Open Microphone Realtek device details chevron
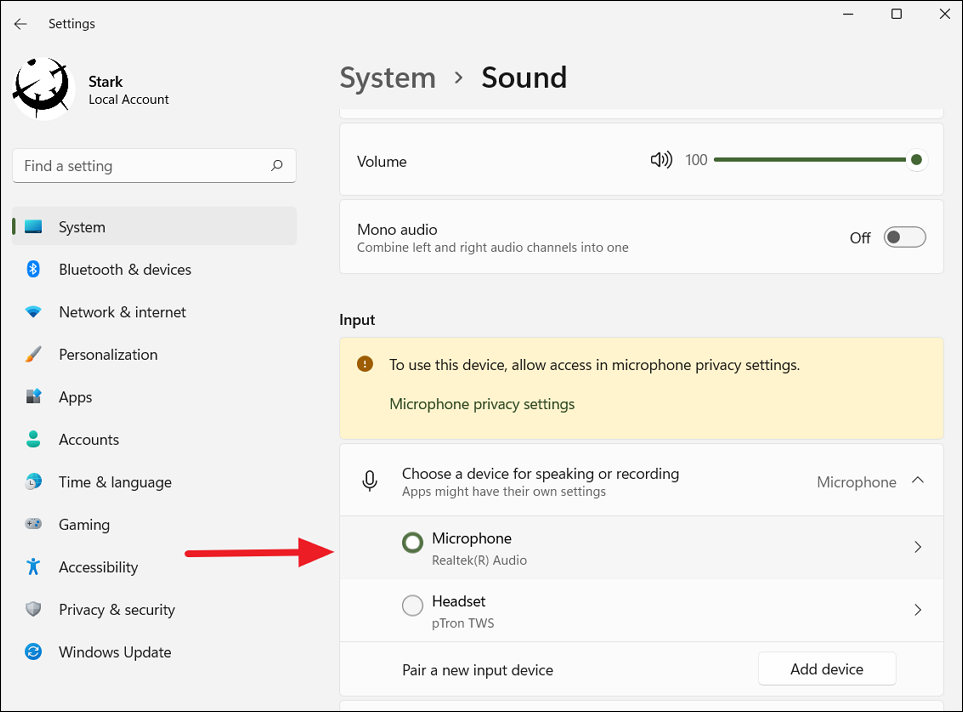Screen dimensions: 963x712 tap(917, 548)
